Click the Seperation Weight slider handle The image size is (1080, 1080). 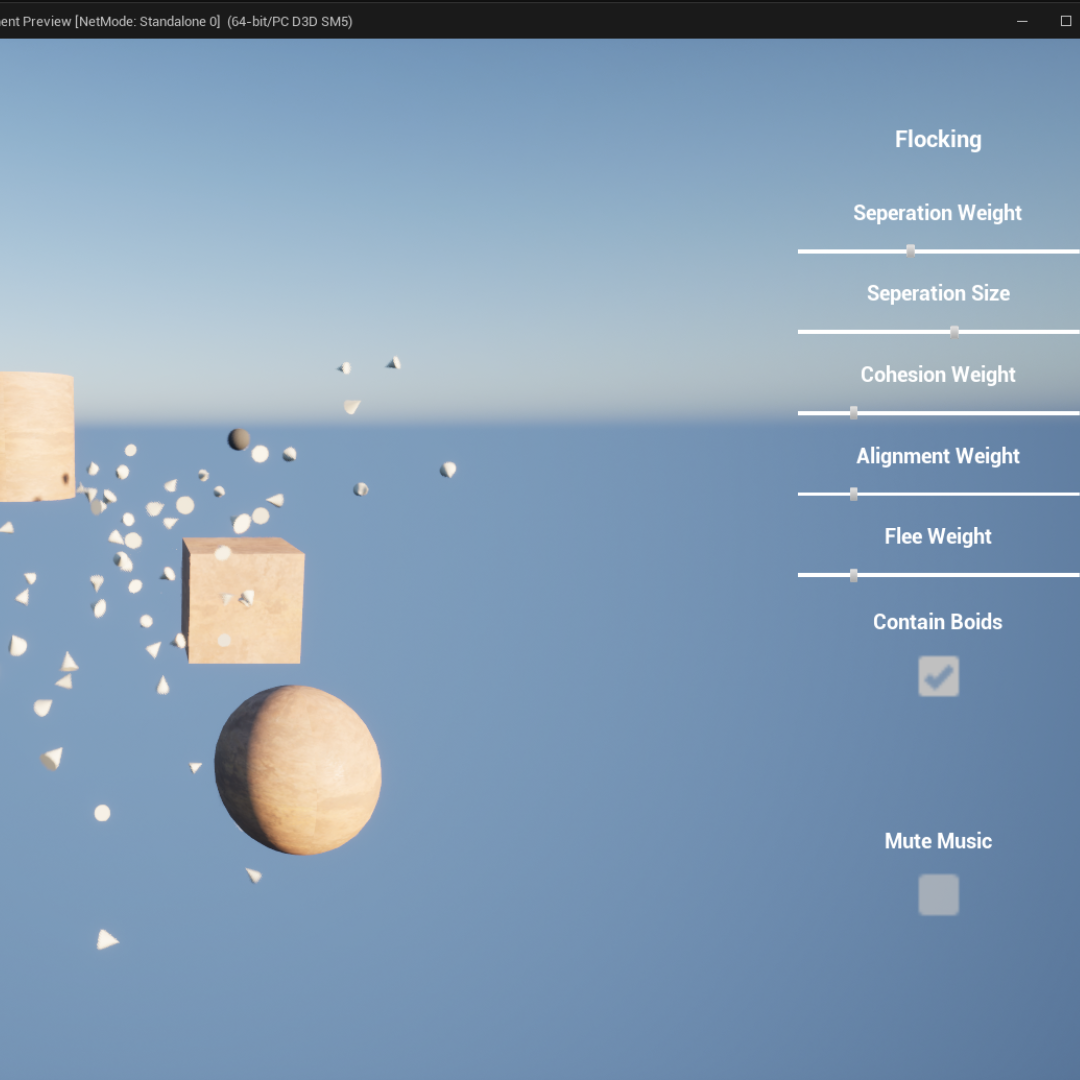[910, 251]
